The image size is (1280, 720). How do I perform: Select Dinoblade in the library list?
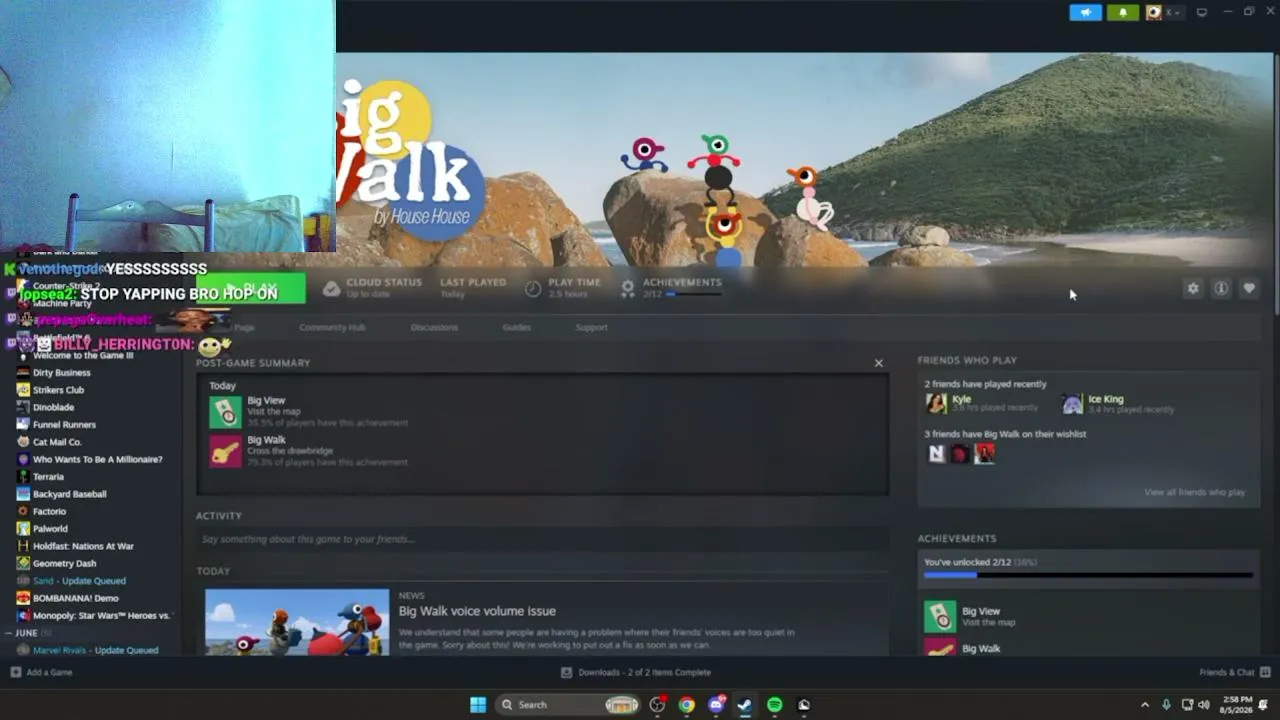(x=53, y=407)
